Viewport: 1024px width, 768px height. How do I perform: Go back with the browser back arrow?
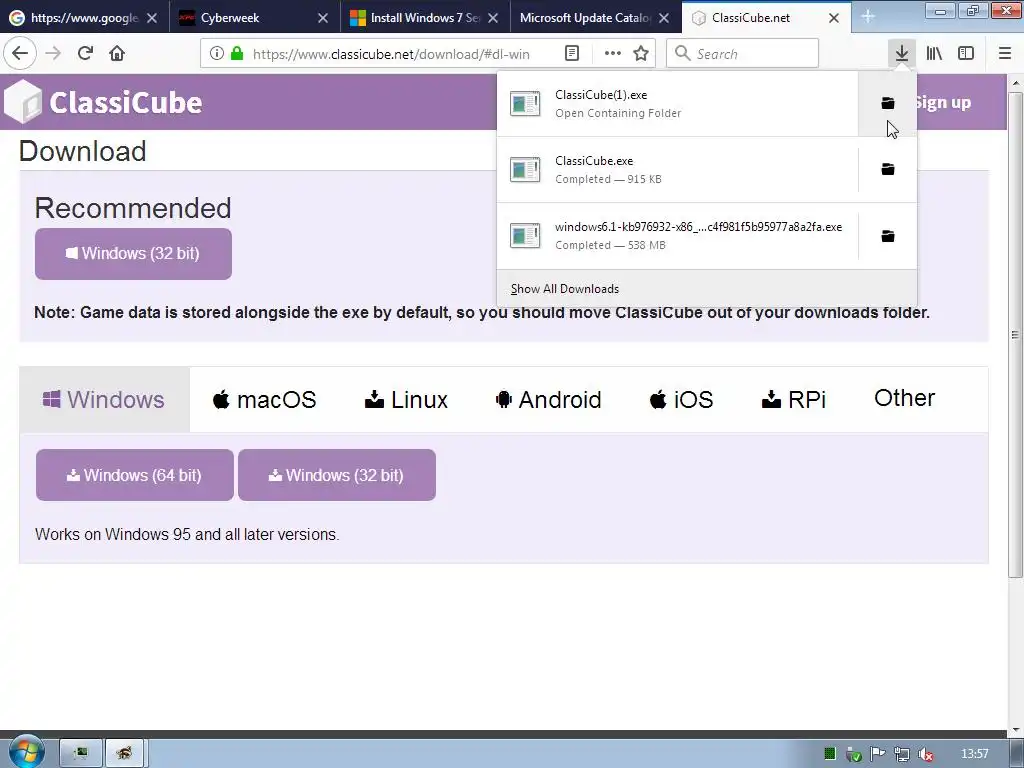[20, 53]
